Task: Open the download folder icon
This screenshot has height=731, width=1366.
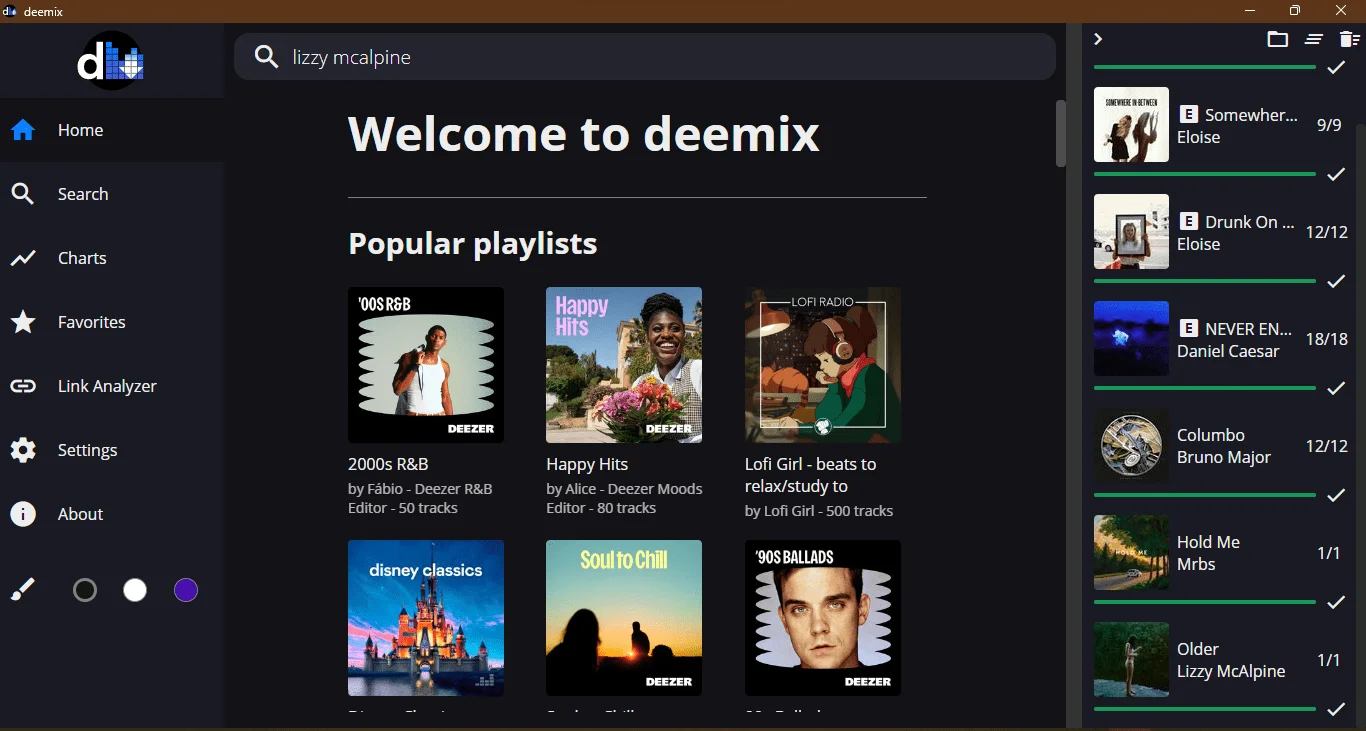Action: (x=1277, y=39)
